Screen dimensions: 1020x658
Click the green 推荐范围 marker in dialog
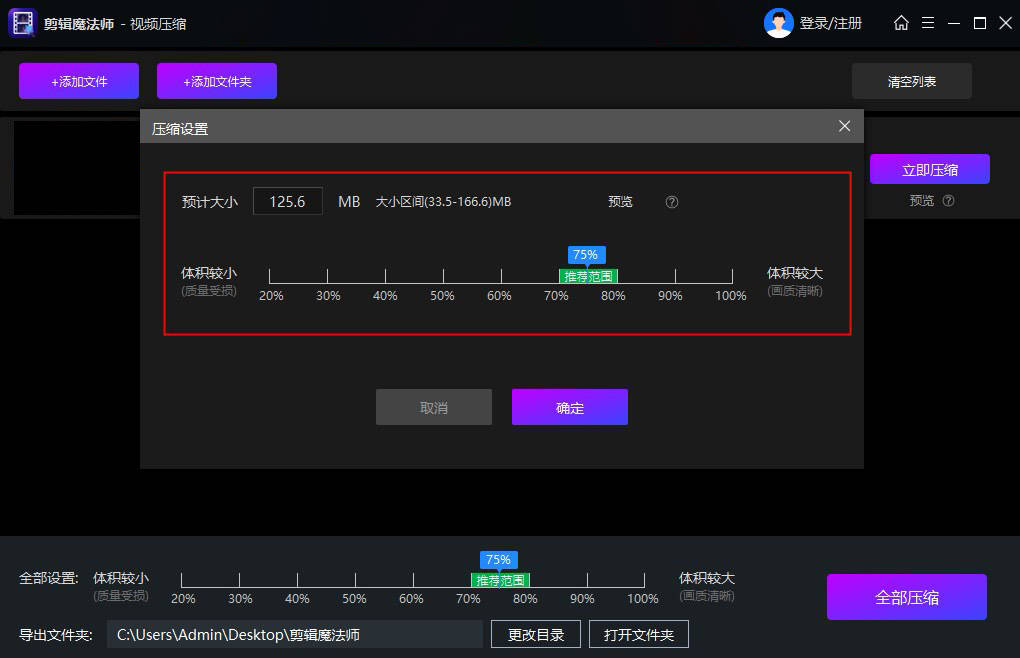(x=588, y=276)
